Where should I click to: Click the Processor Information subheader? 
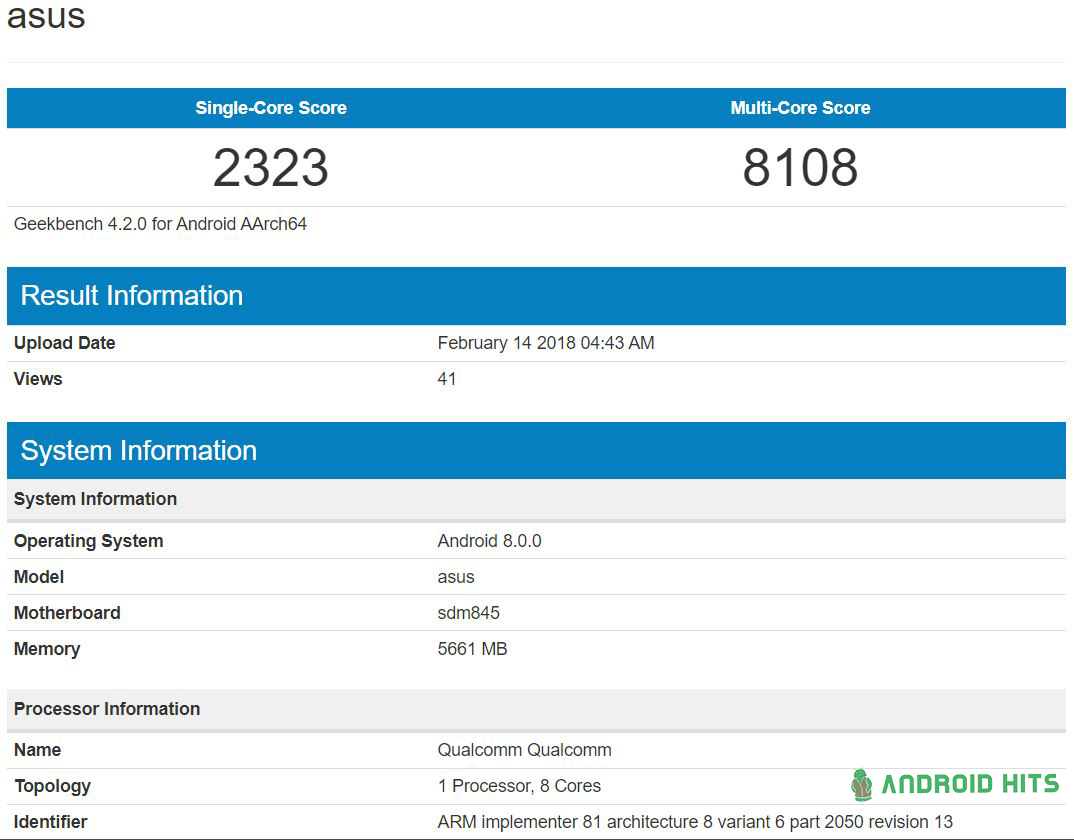[536, 709]
